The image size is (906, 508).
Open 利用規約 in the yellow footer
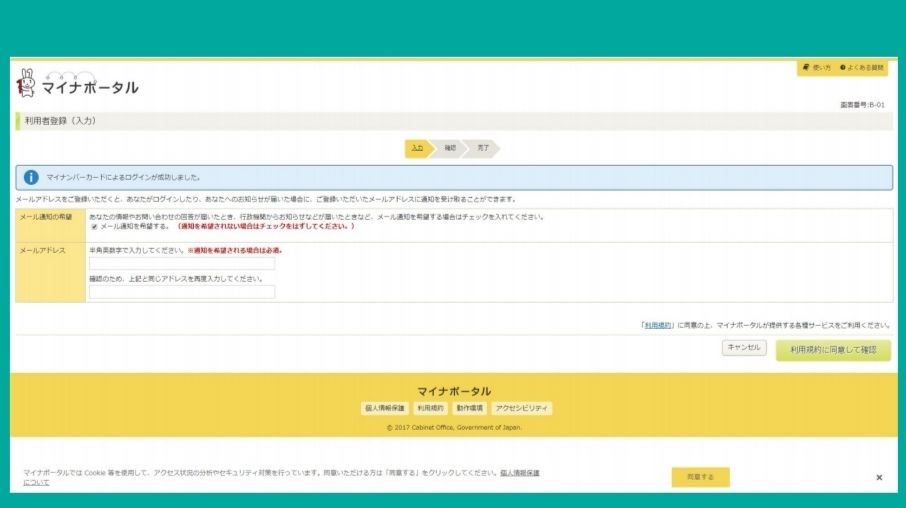(x=430, y=408)
